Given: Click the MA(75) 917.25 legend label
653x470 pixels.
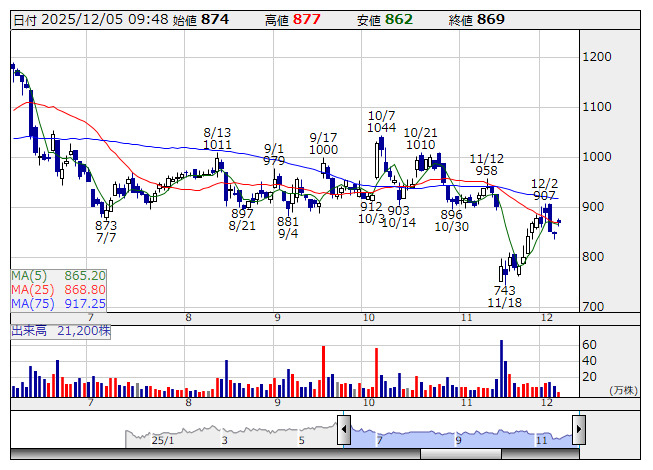Looking at the screenshot, I should coord(59,303).
